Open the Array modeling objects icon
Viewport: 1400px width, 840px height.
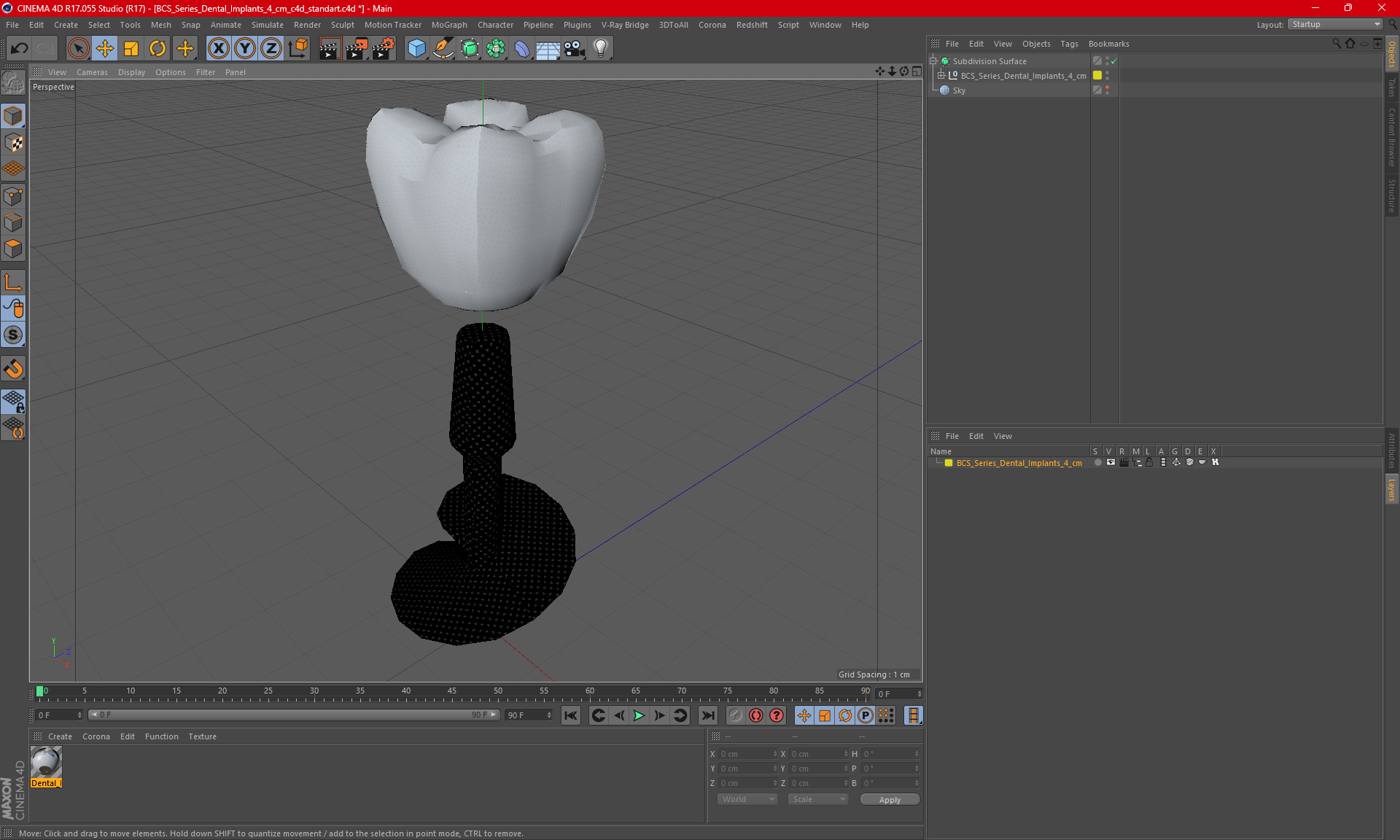click(x=496, y=49)
